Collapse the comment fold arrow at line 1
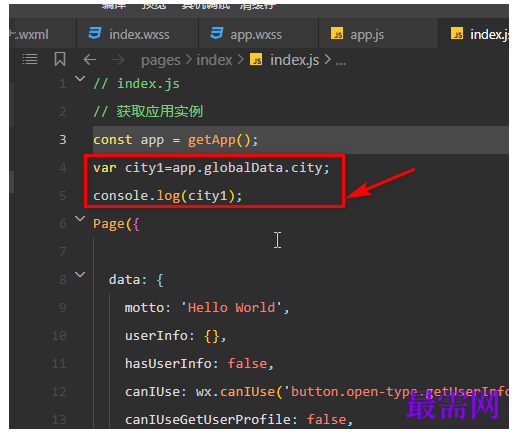 [80, 79]
